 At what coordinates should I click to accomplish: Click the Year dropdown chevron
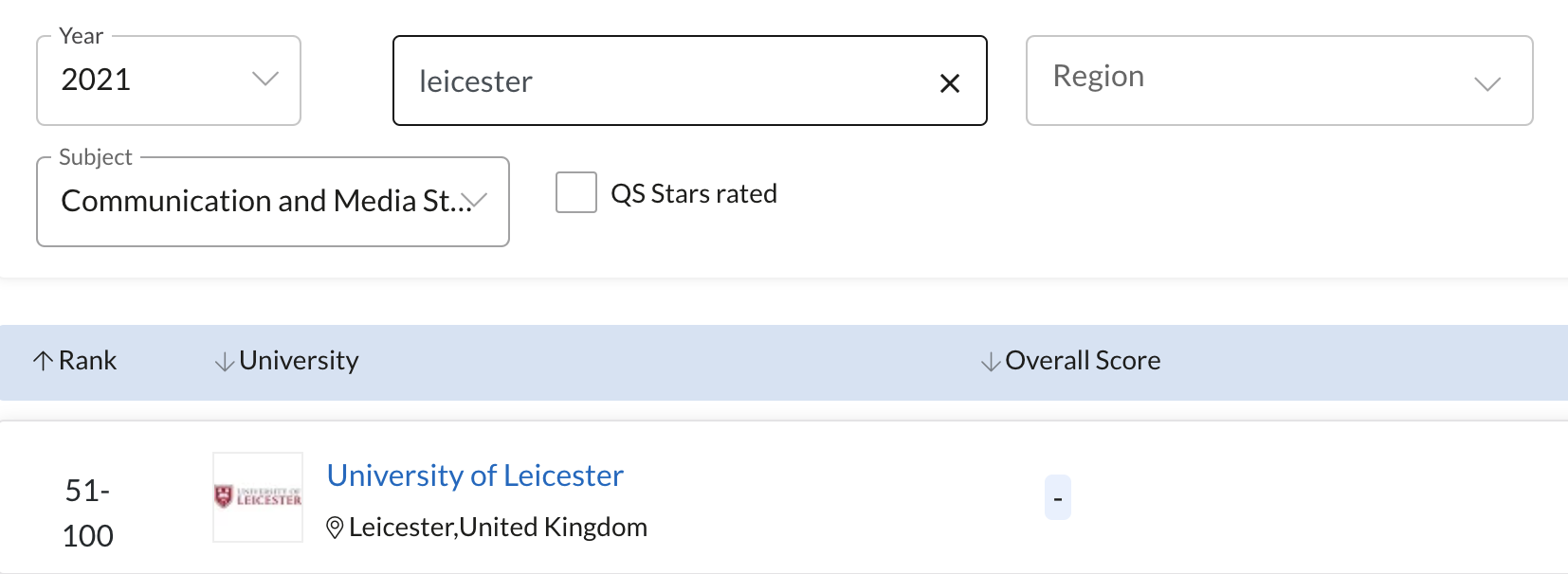coord(265,79)
